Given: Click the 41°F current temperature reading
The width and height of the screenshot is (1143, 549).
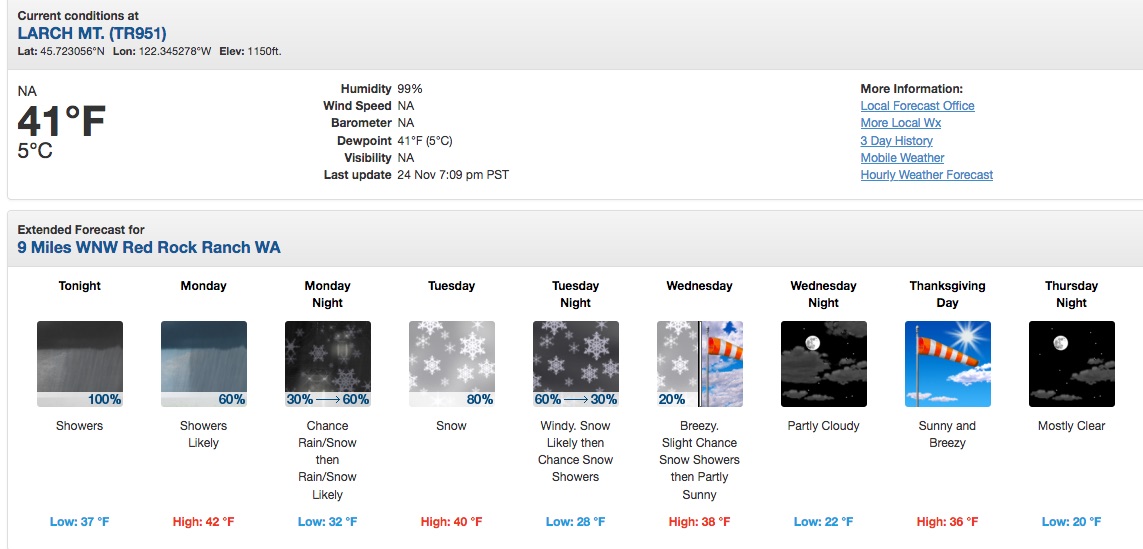Looking at the screenshot, I should (x=61, y=122).
